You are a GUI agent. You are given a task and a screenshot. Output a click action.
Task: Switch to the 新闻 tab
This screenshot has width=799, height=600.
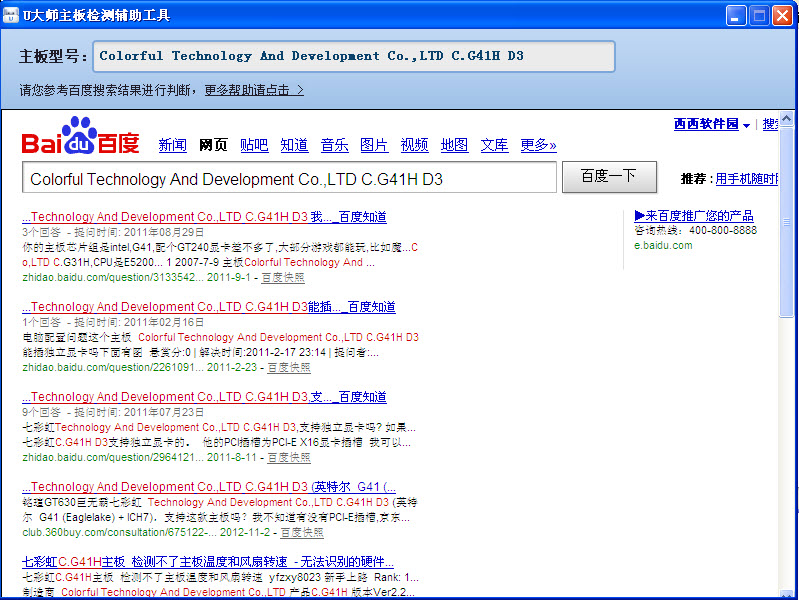(172, 145)
